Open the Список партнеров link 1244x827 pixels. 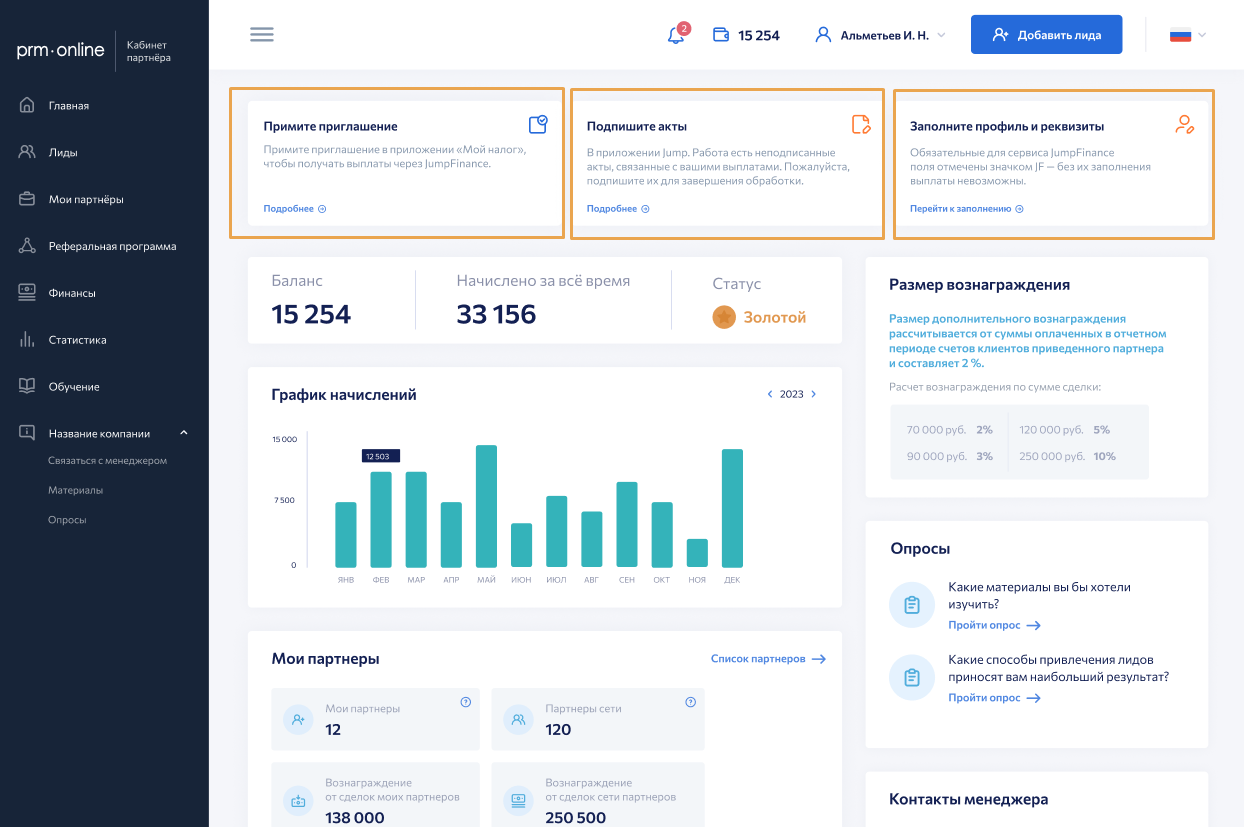[767, 659]
